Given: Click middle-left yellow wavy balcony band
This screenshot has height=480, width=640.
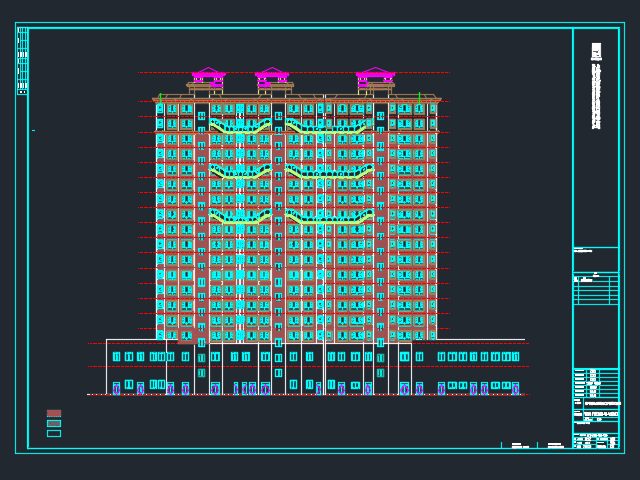Looking at the screenshot, I should tap(240, 172).
